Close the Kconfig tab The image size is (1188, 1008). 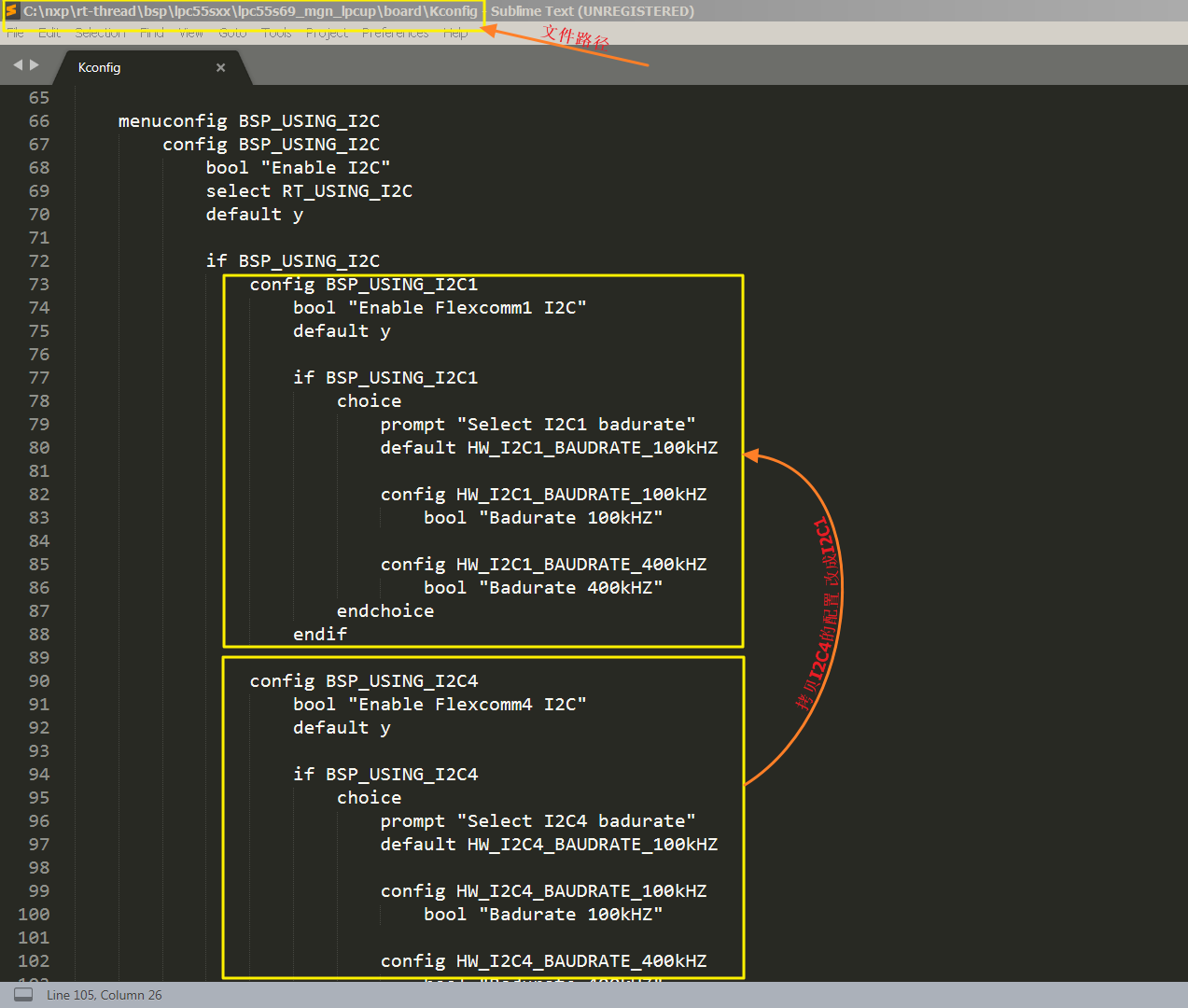pyautogui.click(x=221, y=68)
